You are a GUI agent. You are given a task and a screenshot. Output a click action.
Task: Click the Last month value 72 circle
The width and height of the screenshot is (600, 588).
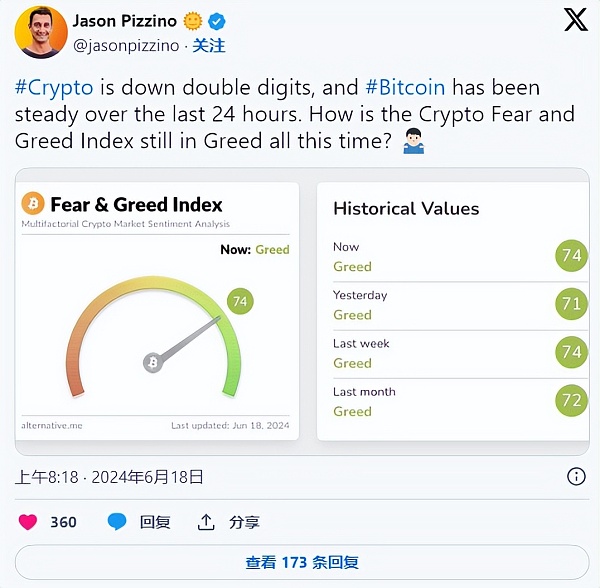click(x=571, y=401)
